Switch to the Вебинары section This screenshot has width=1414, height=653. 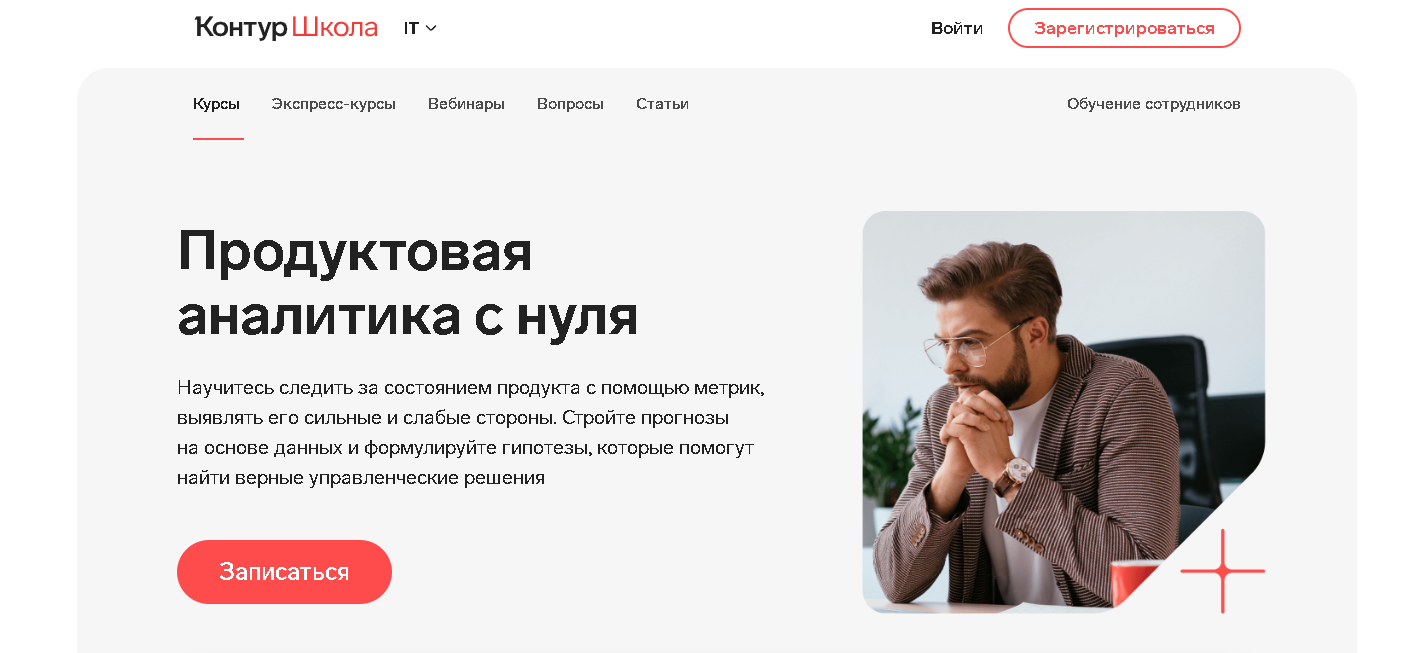click(x=466, y=104)
